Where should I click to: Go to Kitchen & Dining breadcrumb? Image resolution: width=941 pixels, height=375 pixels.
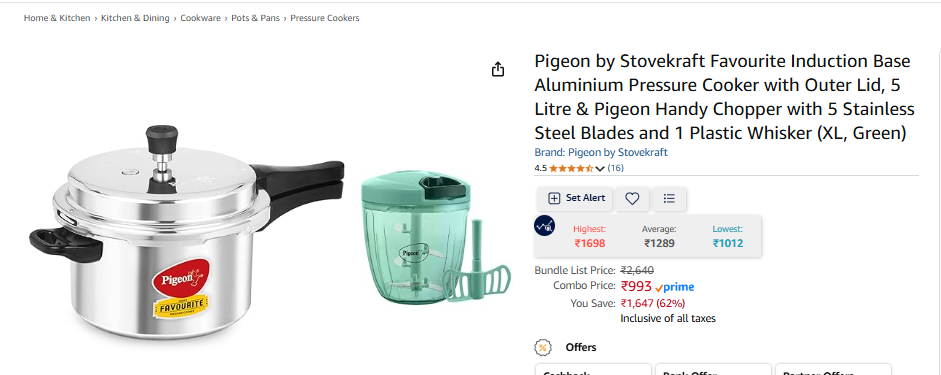[135, 18]
